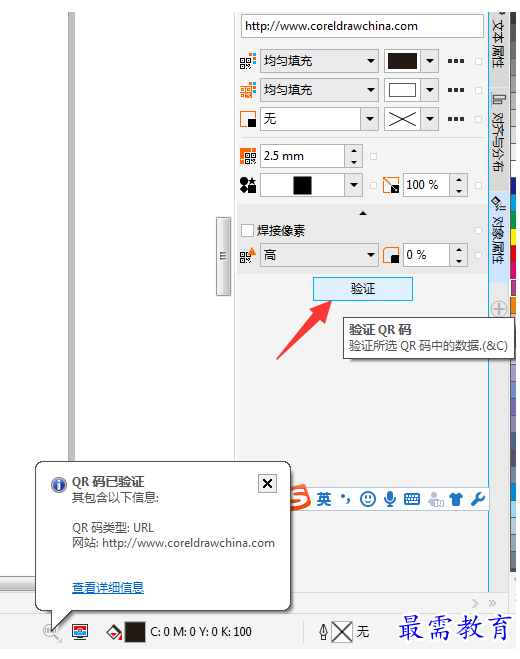Image resolution: width=520 pixels, height=659 pixels.
Task: Click the error correction level icon
Action: point(248,255)
